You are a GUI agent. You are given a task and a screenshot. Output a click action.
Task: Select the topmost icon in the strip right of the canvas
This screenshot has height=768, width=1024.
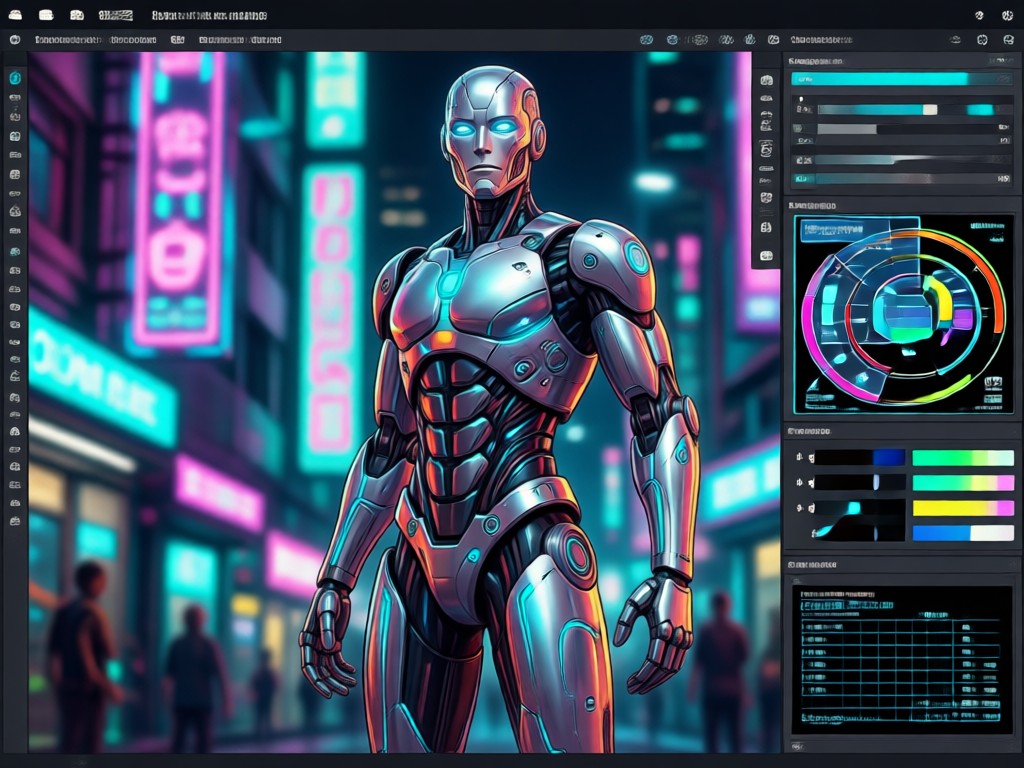pos(767,80)
